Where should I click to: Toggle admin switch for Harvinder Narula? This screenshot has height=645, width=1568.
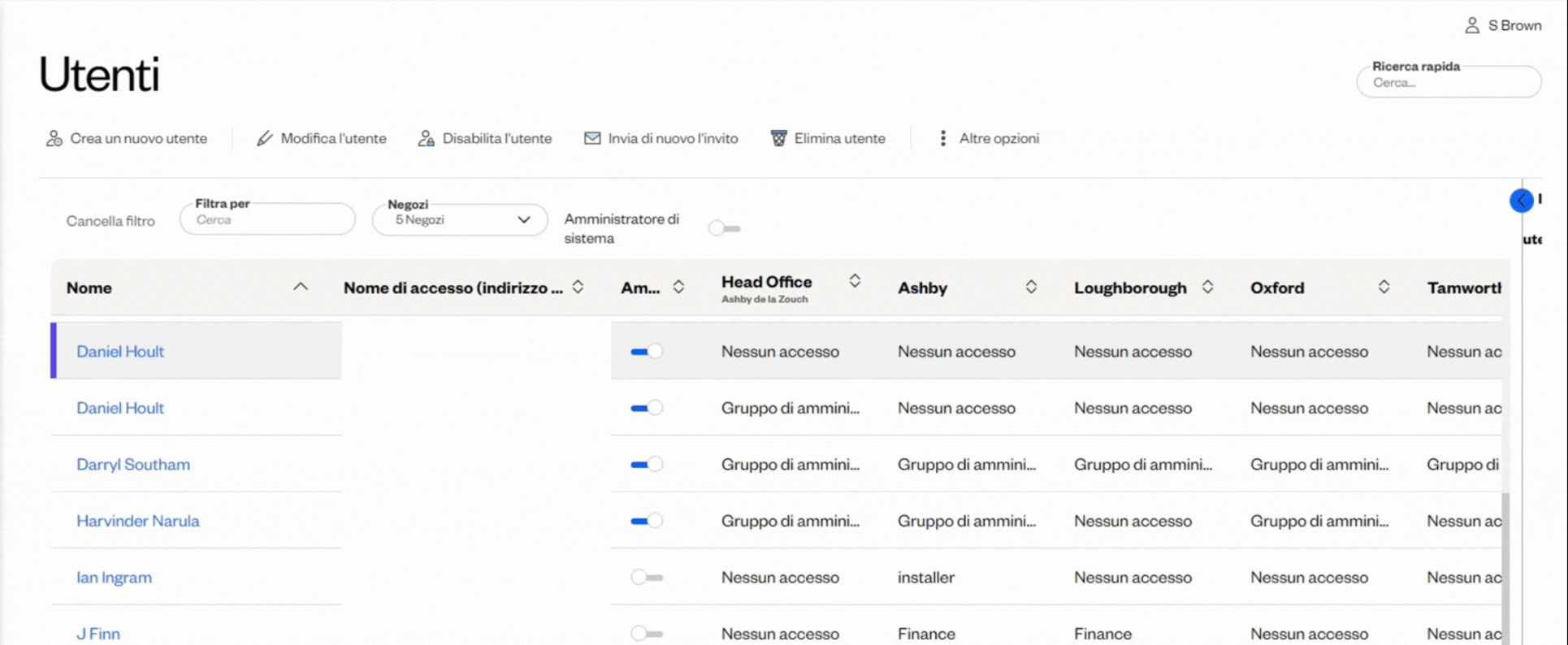tap(647, 521)
